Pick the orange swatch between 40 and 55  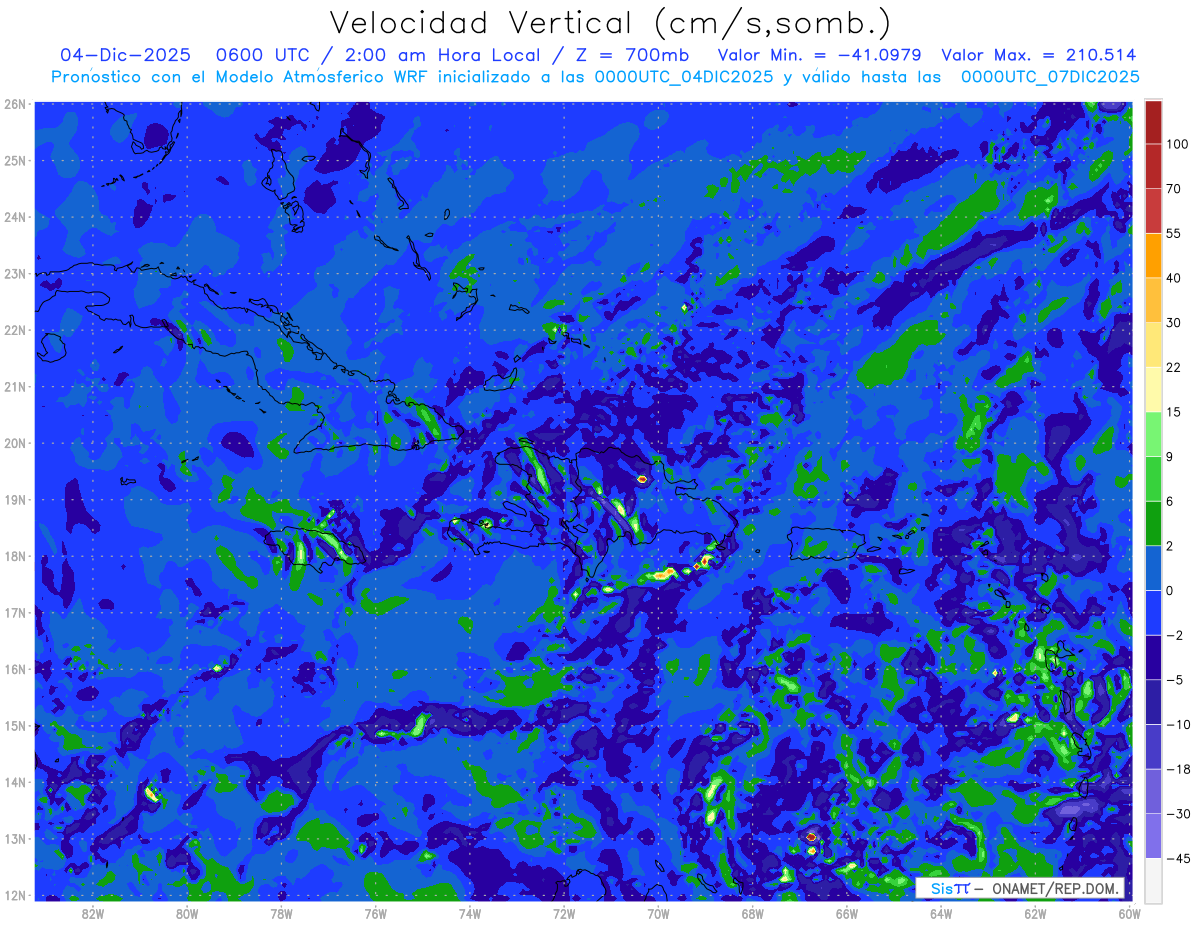[x=1154, y=255]
